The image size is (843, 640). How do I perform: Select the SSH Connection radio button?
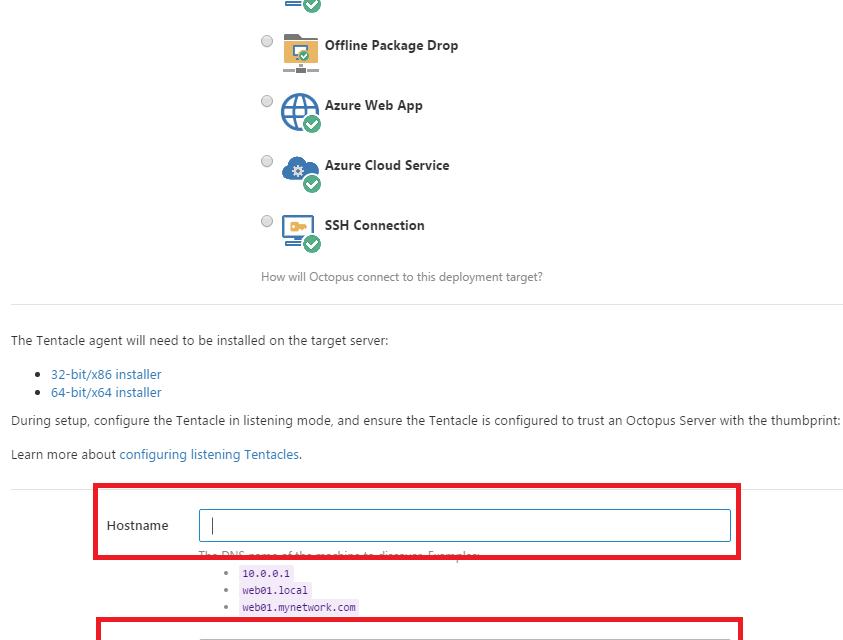point(267,221)
